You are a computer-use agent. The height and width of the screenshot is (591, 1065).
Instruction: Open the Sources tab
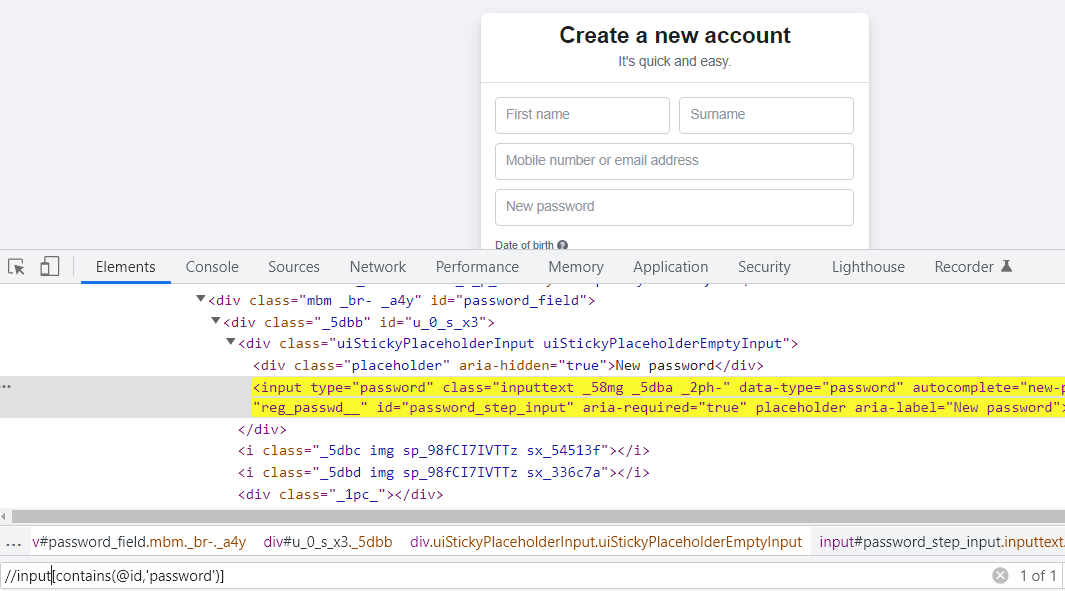[x=293, y=267]
